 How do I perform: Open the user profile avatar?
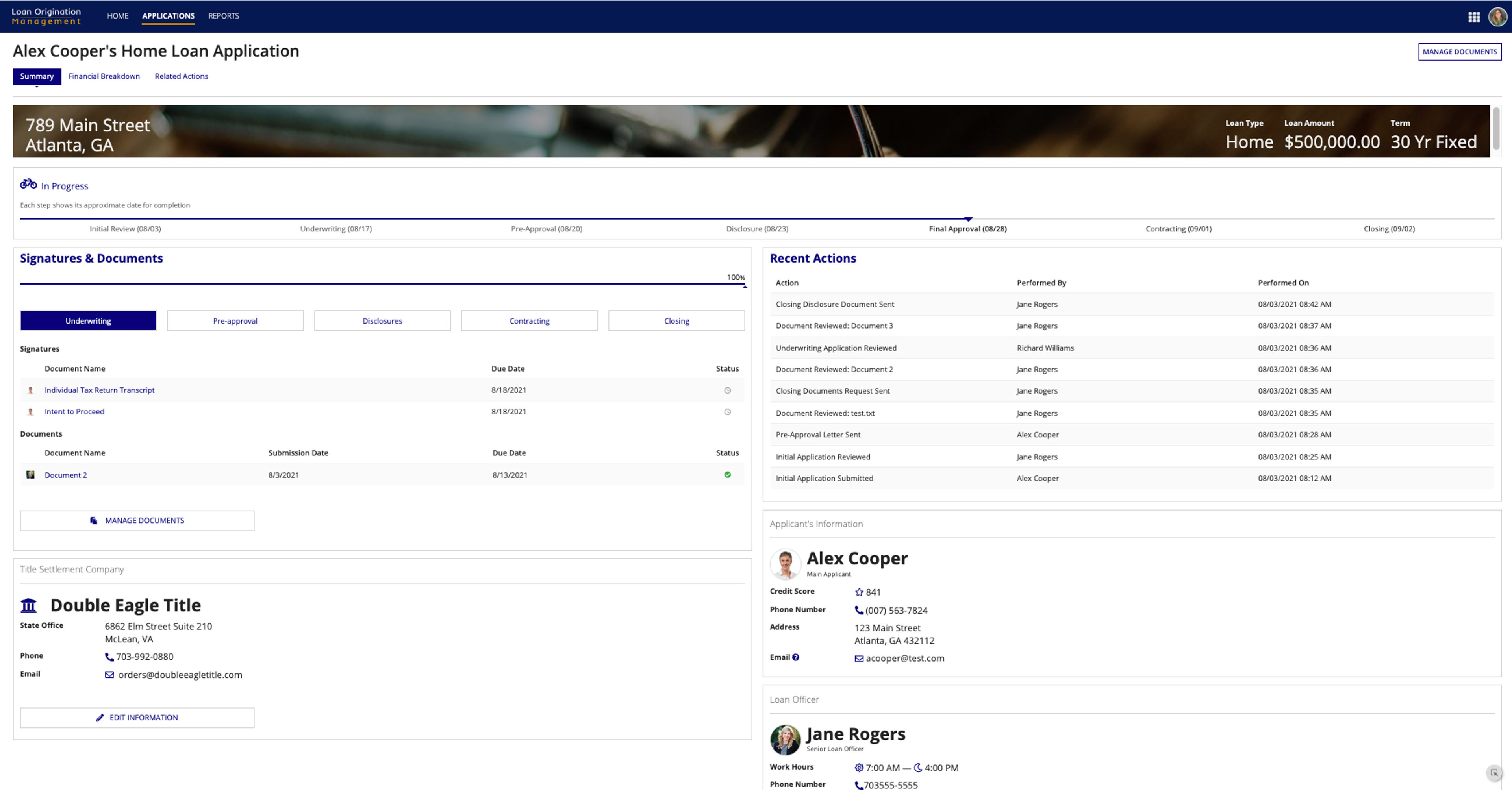click(1497, 17)
